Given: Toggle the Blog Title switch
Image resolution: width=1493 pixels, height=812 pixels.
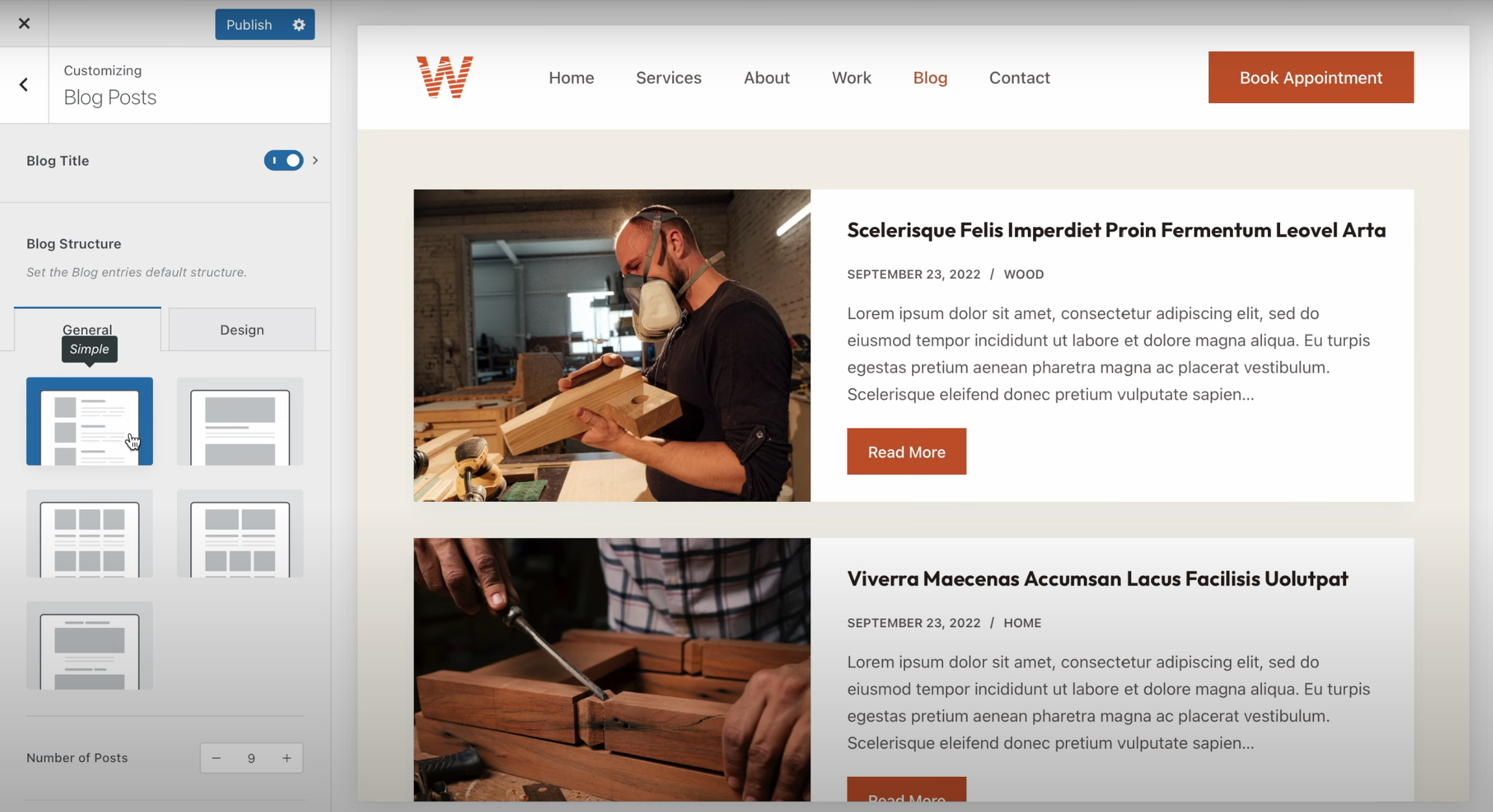Looking at the screenshot, I should pos(284,160).
